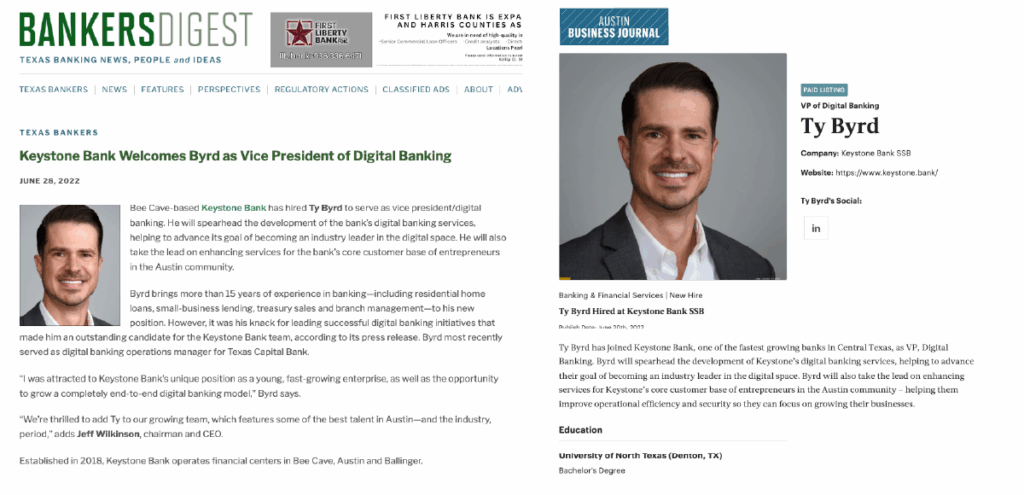This screenshot has height=495, width=1024.
Task: Click the 'Education' section heading
Action: (x=581, y=430)
